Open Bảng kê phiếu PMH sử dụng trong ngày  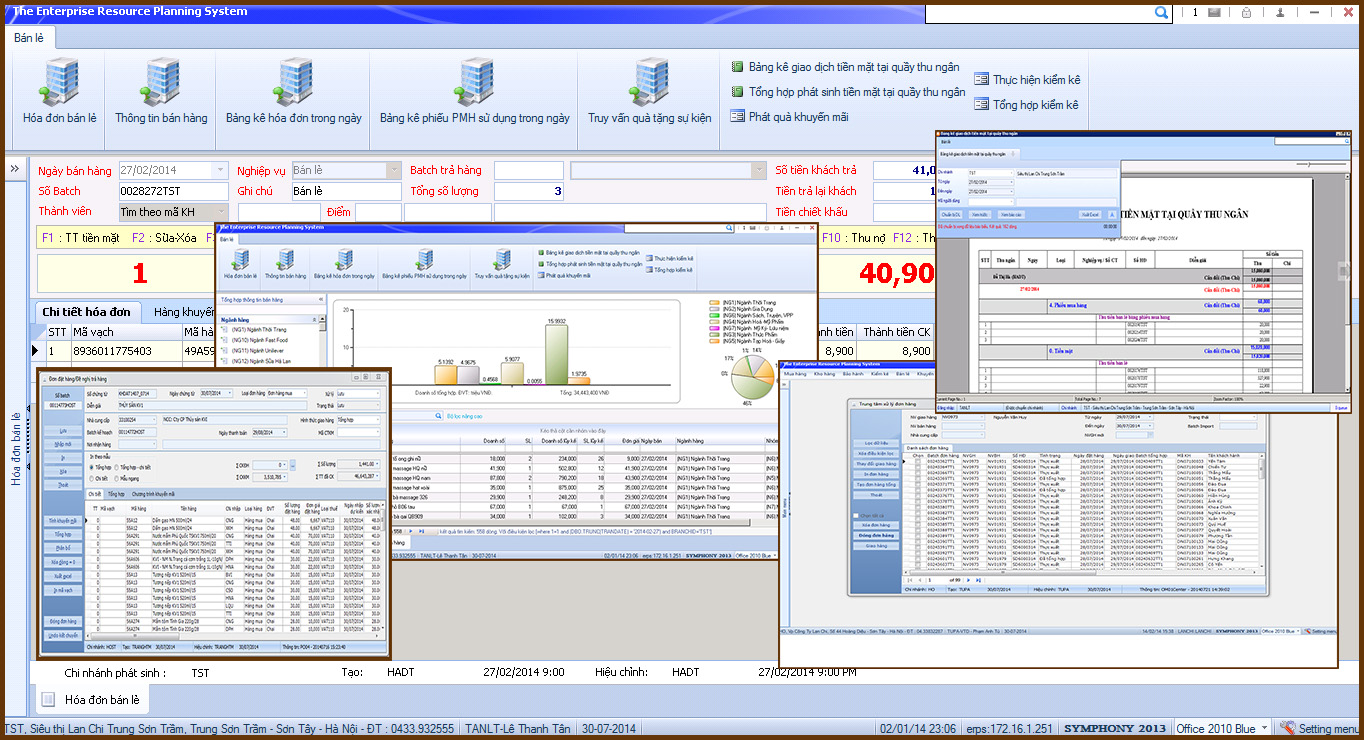475,91
